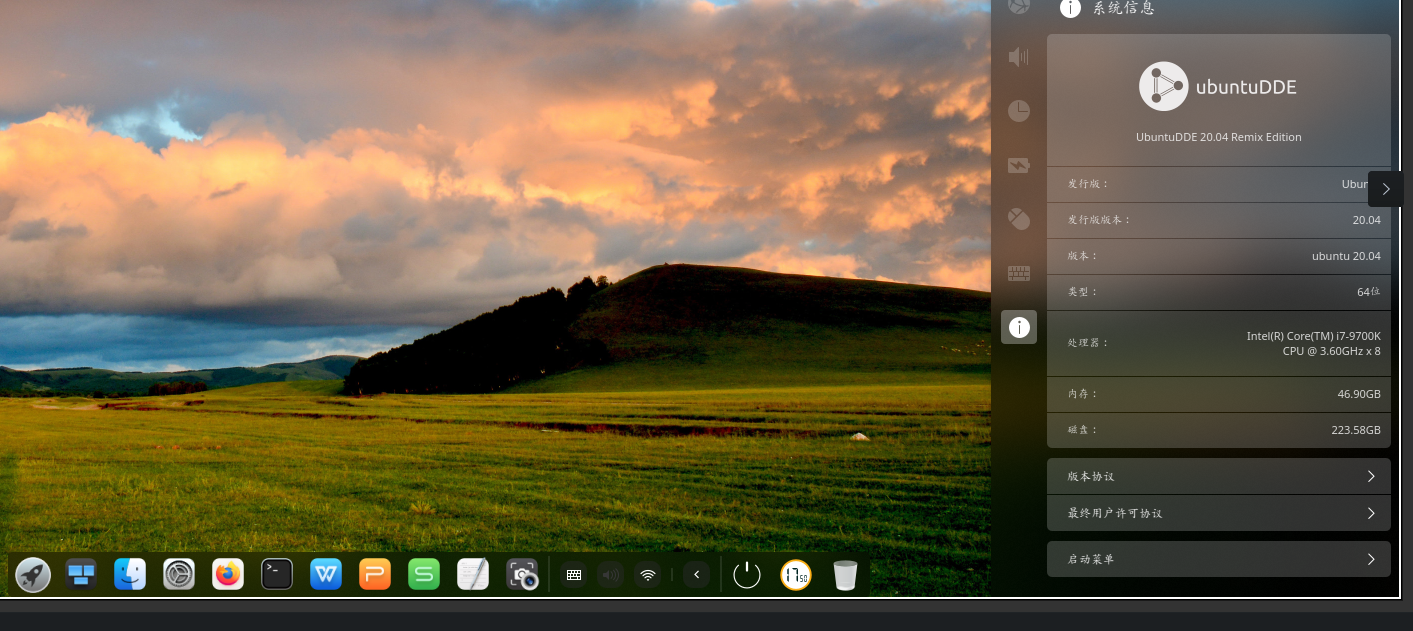Open the Launcher rocket icon in dock
This screenshot has height=631, width=1413.
33,575
